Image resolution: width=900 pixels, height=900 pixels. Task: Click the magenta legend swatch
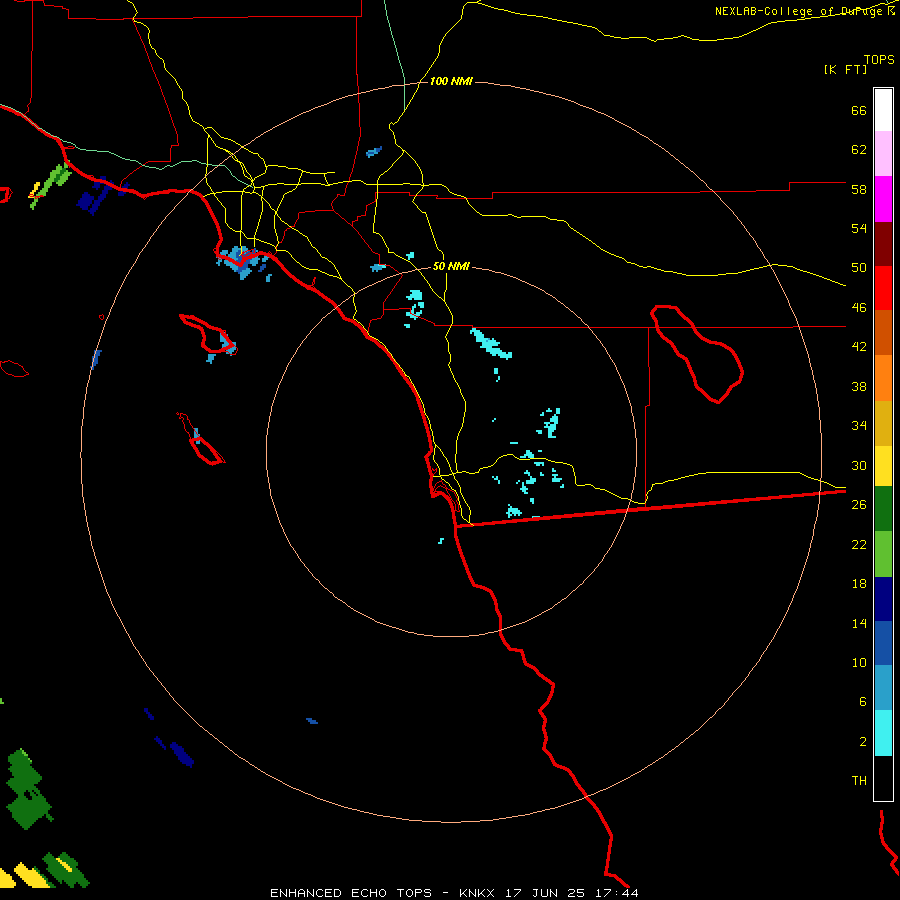coord(883,199)
